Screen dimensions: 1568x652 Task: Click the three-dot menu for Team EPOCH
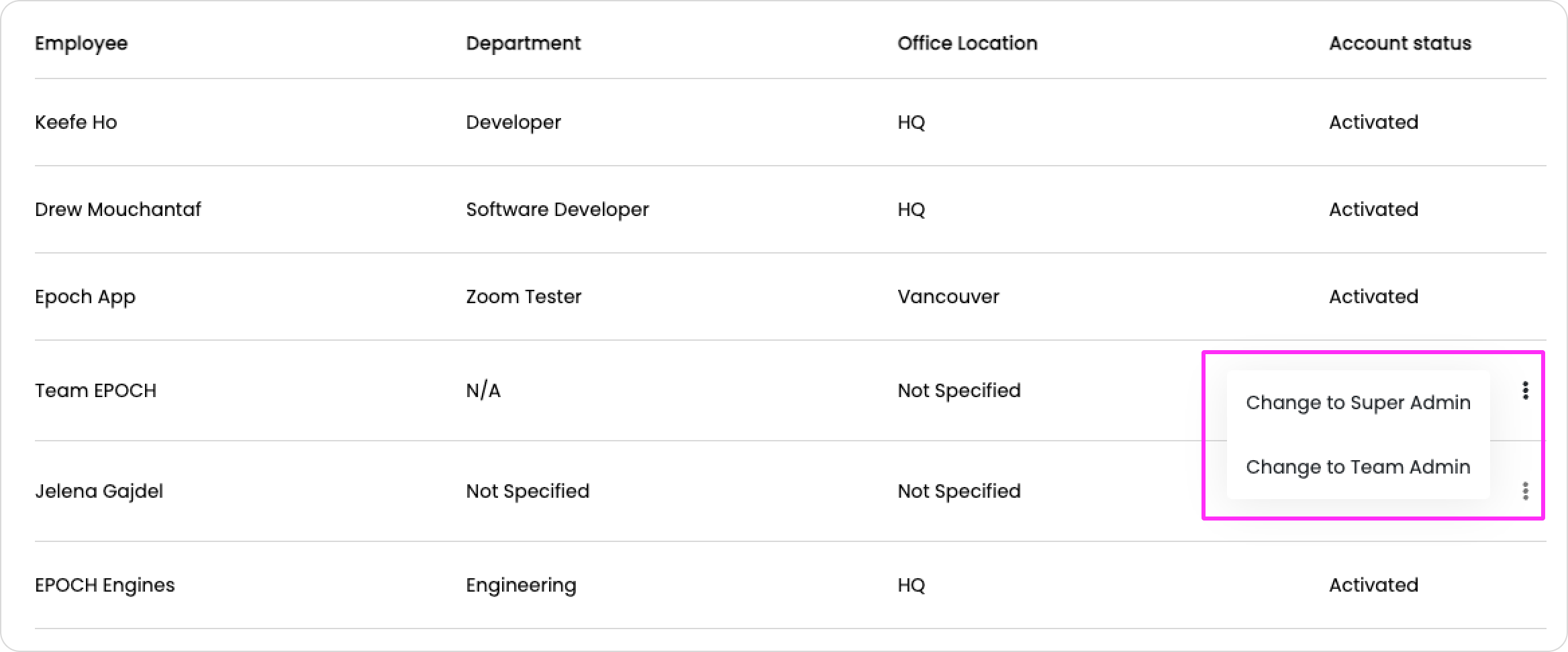pos(1525,390)
